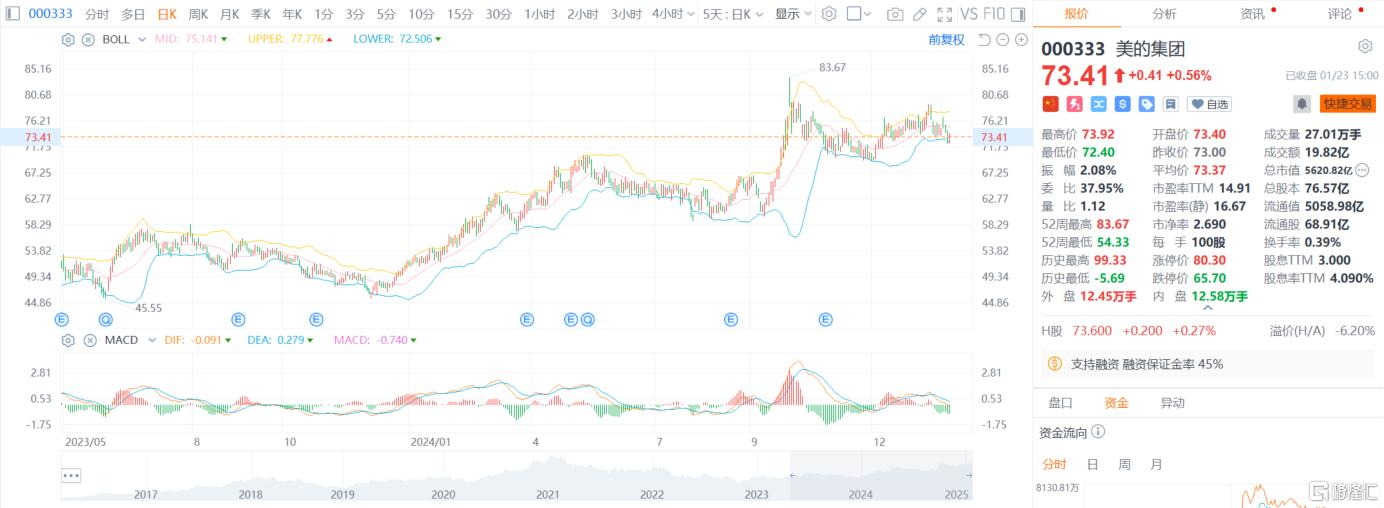Enter fullscreen chart mode
This screenshot has height=508, width=1384.
click(x=944, y=14)
